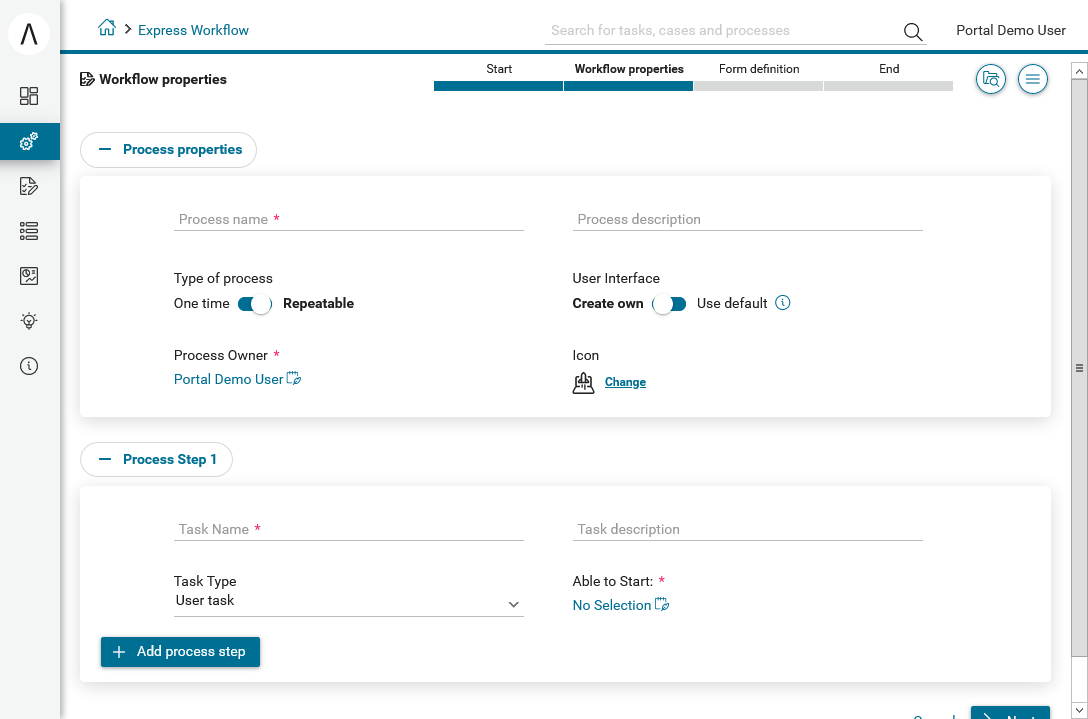Click the vertical scrollbar thumb
This screenshot has width=1088, height=719.
pyautogui.click(x=1079, y=368)
